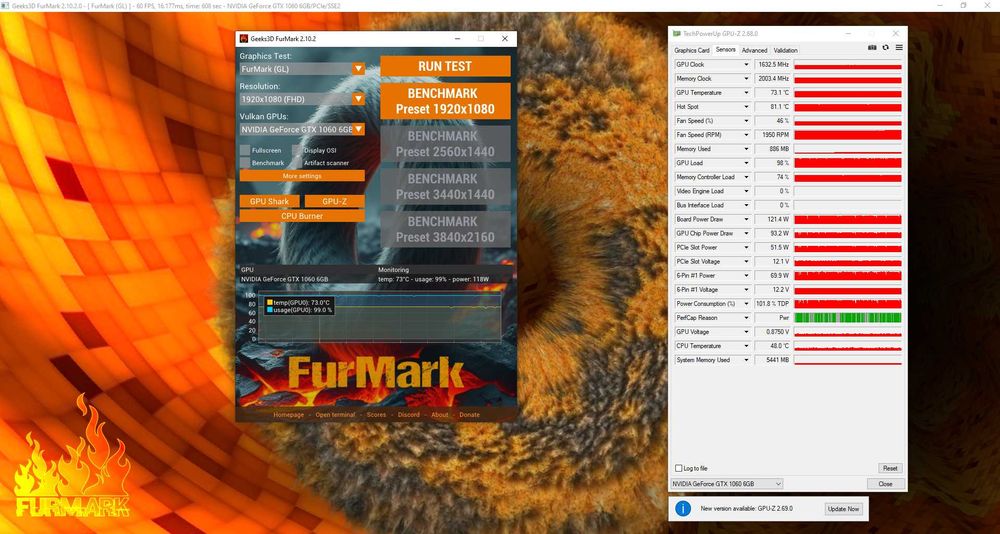Click the GPU-Z app icon in its title bar

pos(677,33)
